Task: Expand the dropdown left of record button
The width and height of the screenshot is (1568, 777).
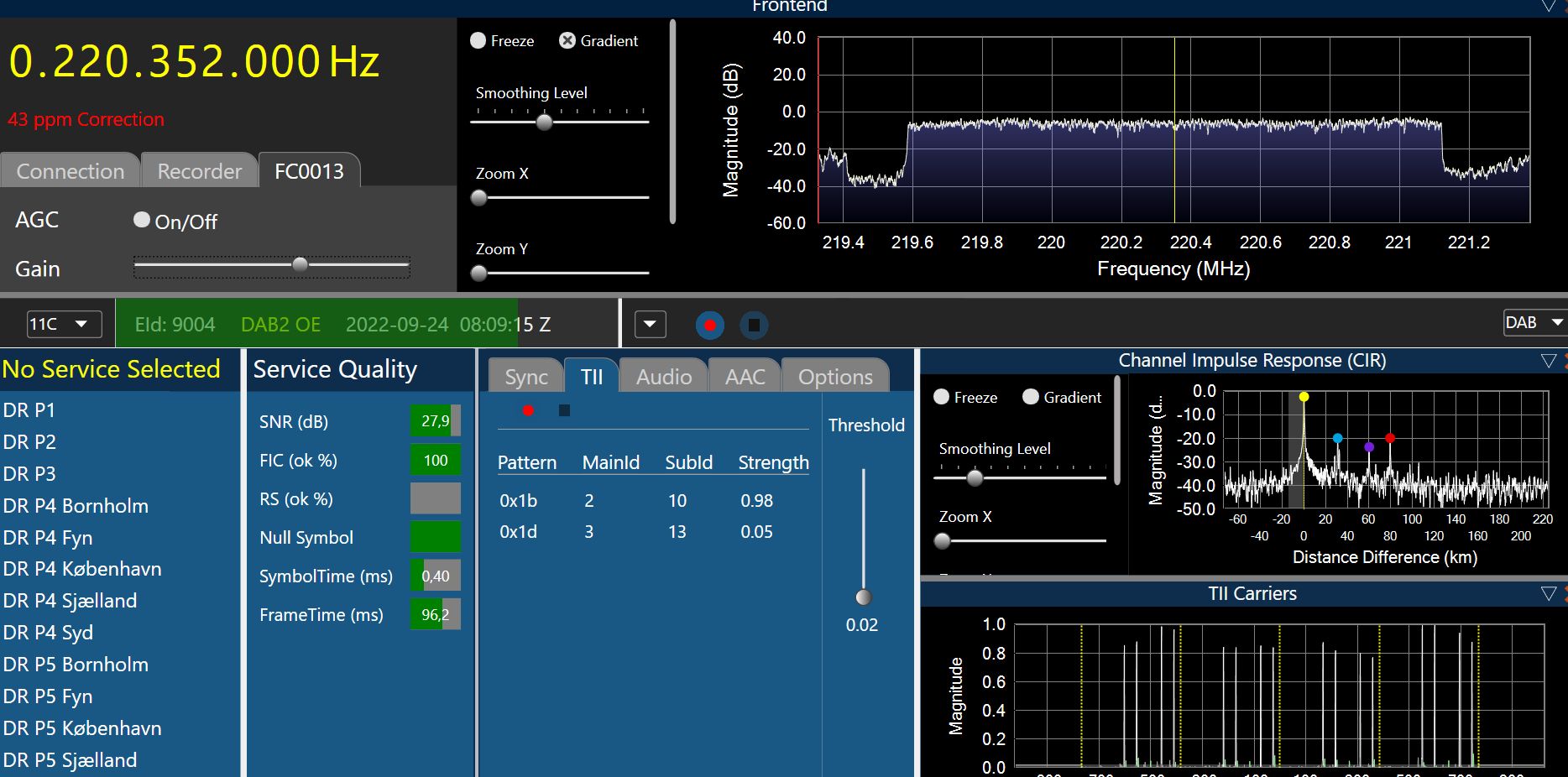Action: pyautogui.click(x=651, y=325)
